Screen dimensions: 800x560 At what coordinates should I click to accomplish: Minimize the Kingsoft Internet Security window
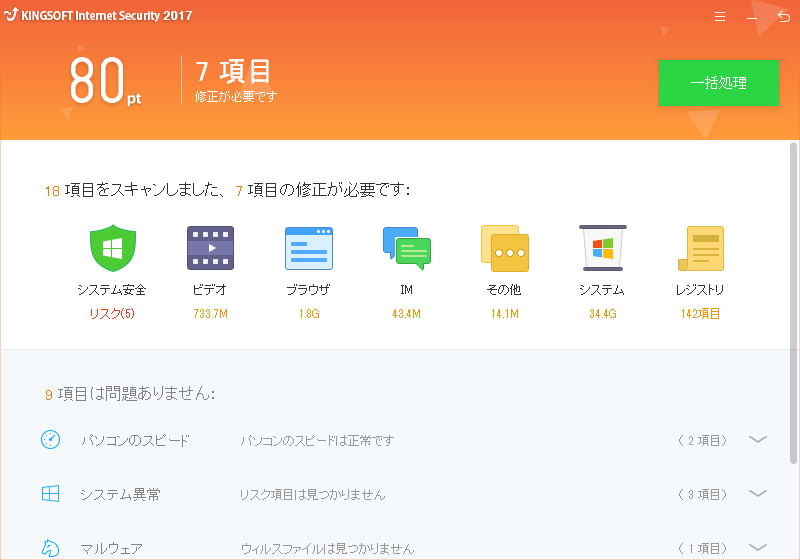[x=752, y=18]
